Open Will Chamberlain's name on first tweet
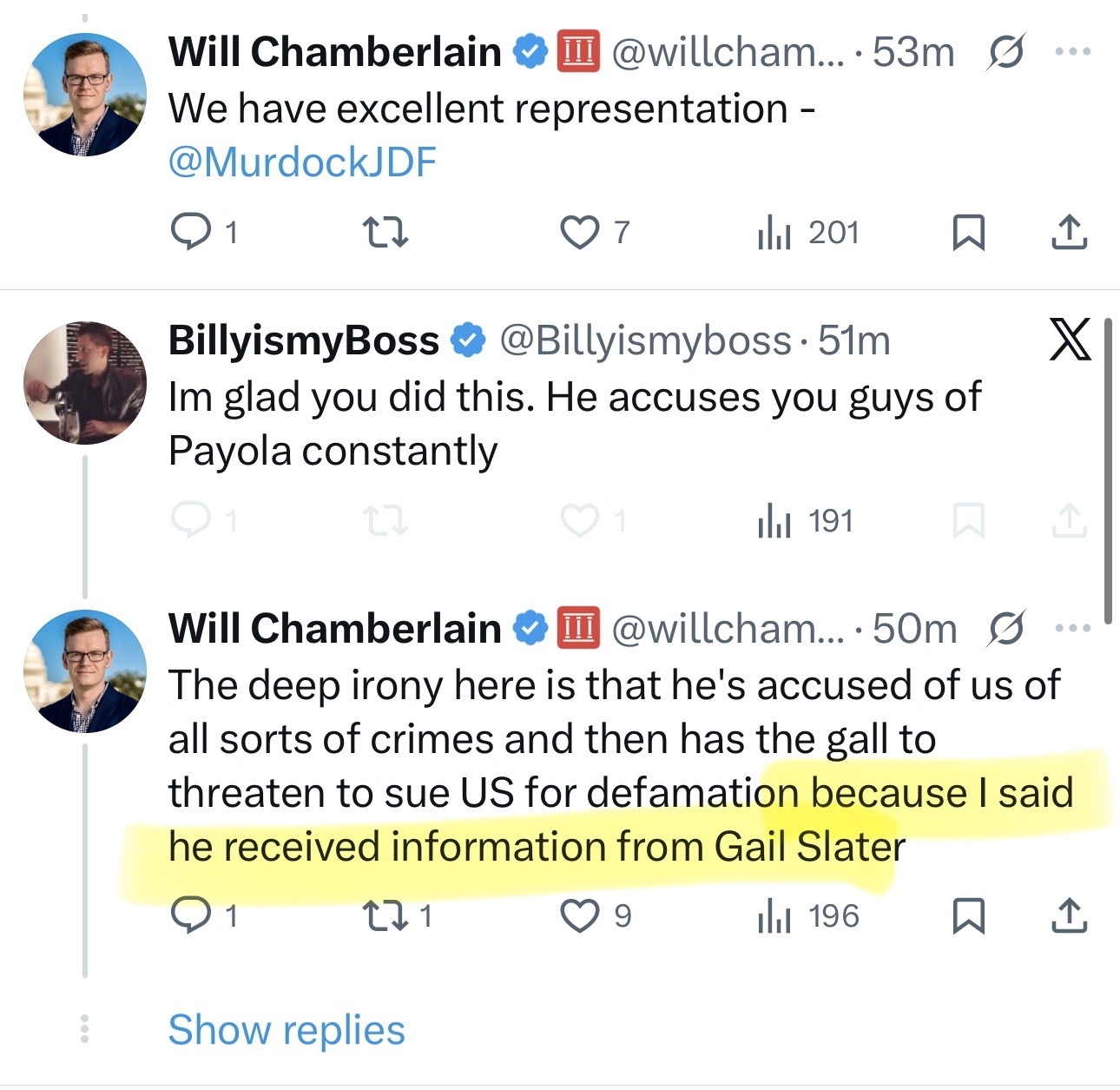Image resolution: width=1120 pixels, height=1090 pixels. coord(334,52)
